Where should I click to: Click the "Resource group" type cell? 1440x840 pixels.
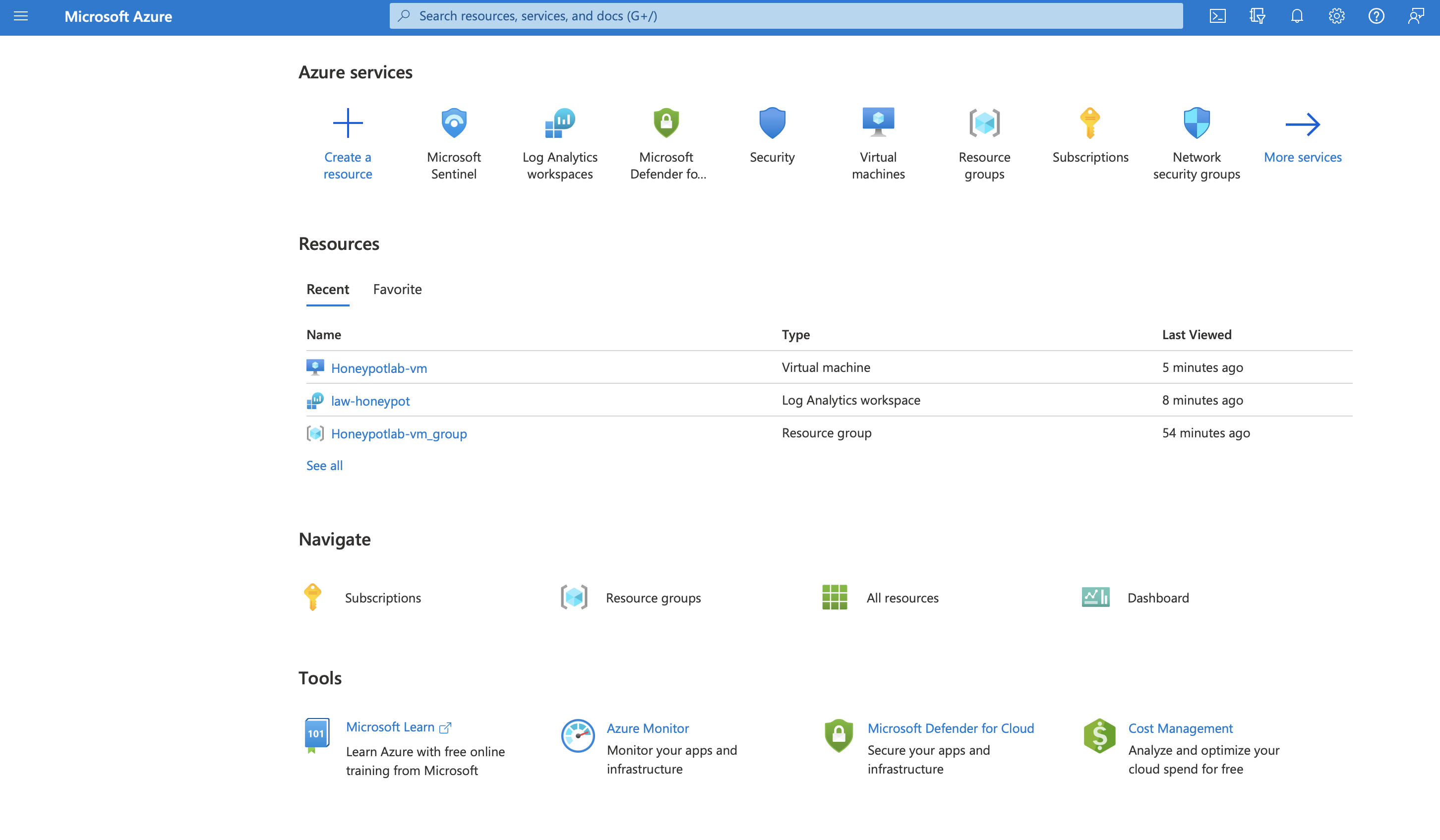click(826, 432)
